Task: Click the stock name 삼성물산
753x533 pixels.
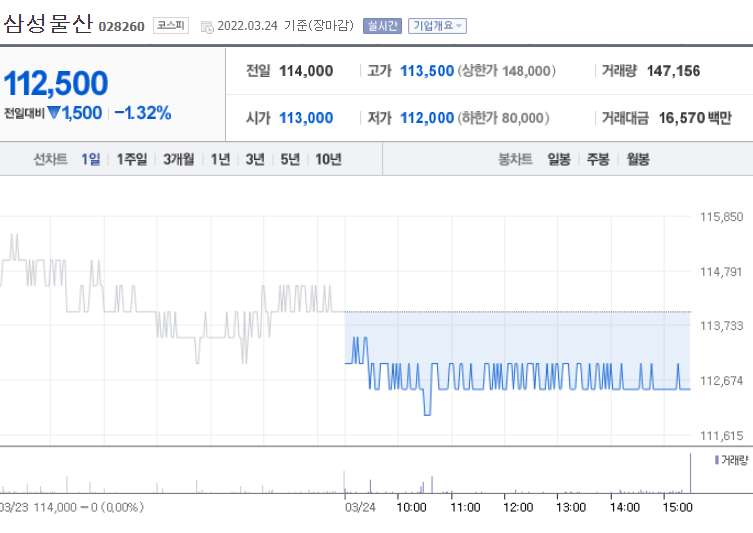Action: (x=48, y=24)
